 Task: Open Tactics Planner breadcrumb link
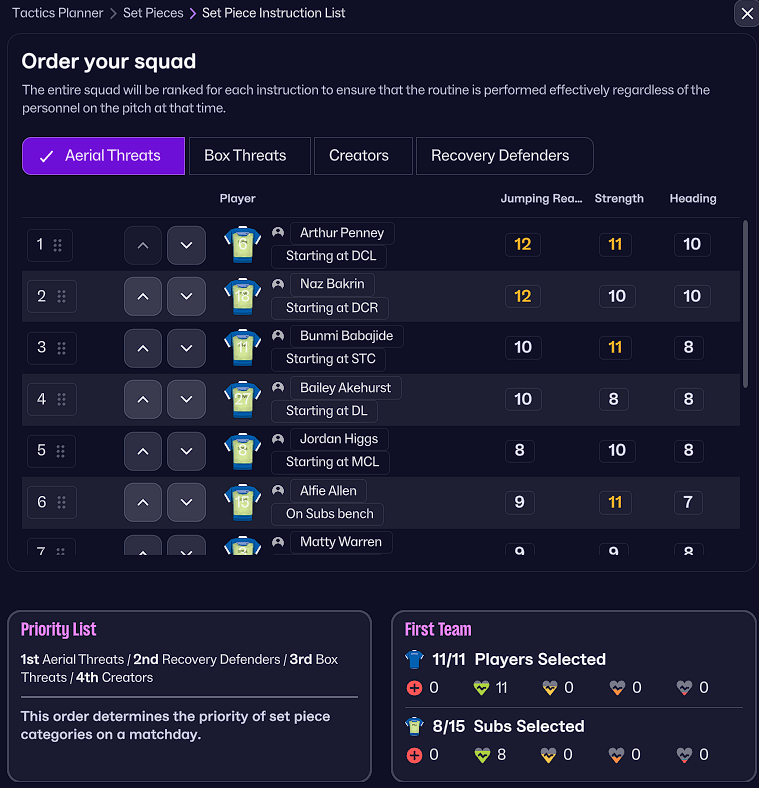[x=58, y=13]
